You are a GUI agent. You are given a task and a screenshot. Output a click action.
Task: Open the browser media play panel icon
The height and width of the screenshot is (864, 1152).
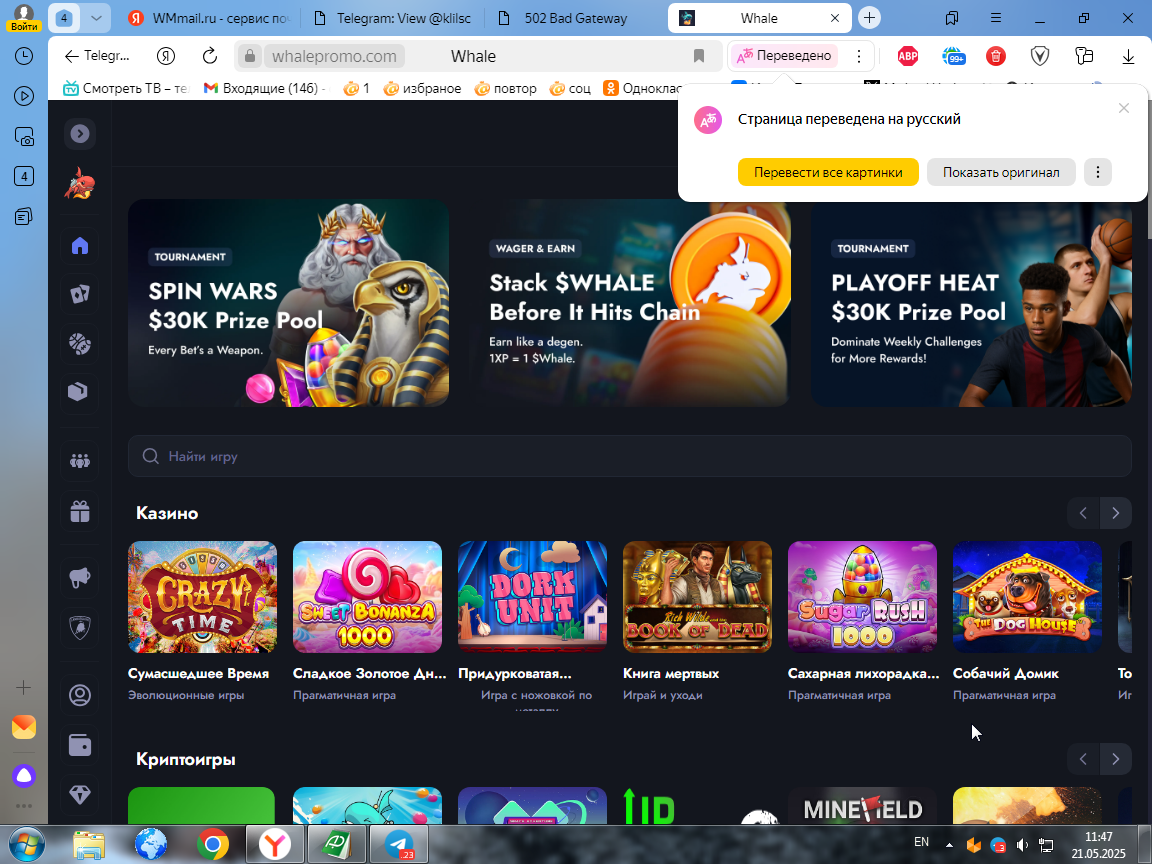(x=24, y=96)
